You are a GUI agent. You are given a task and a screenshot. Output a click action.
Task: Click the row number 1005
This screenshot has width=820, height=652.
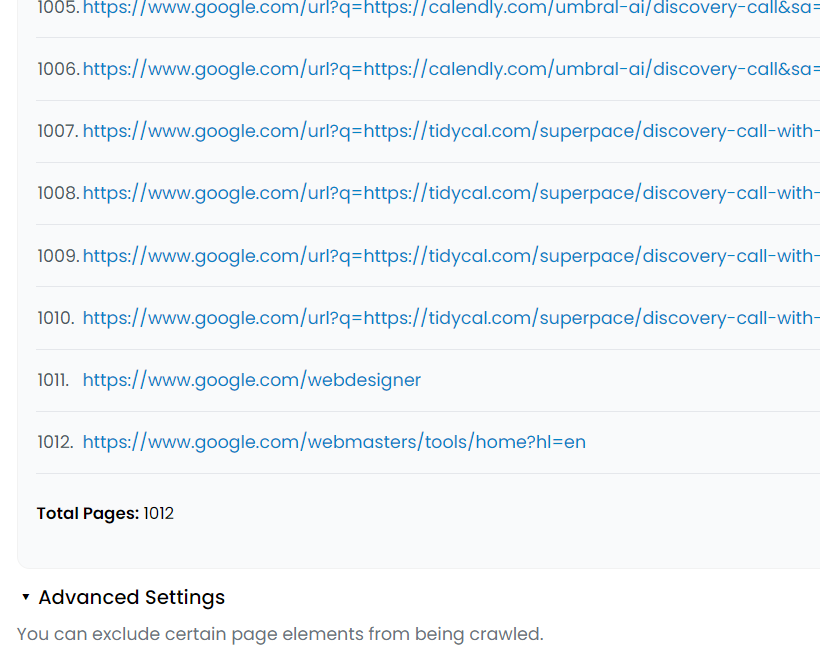click(58, 8)
